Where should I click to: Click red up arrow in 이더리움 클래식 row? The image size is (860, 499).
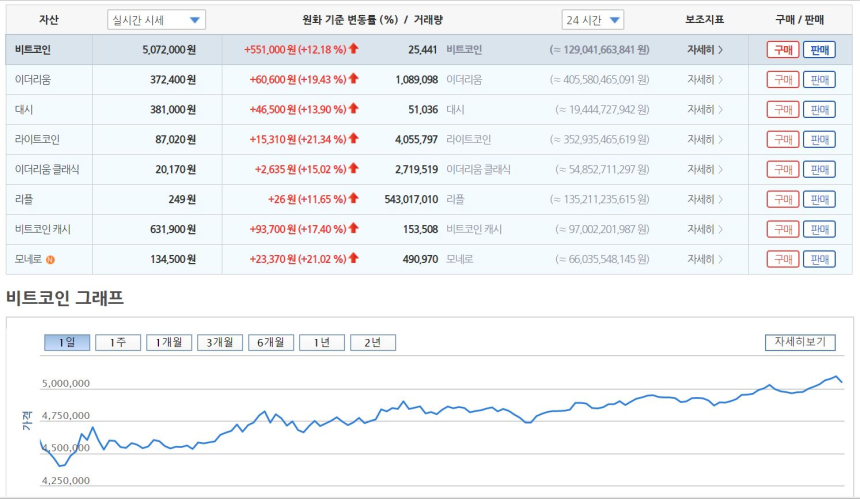tap(354, 168)
